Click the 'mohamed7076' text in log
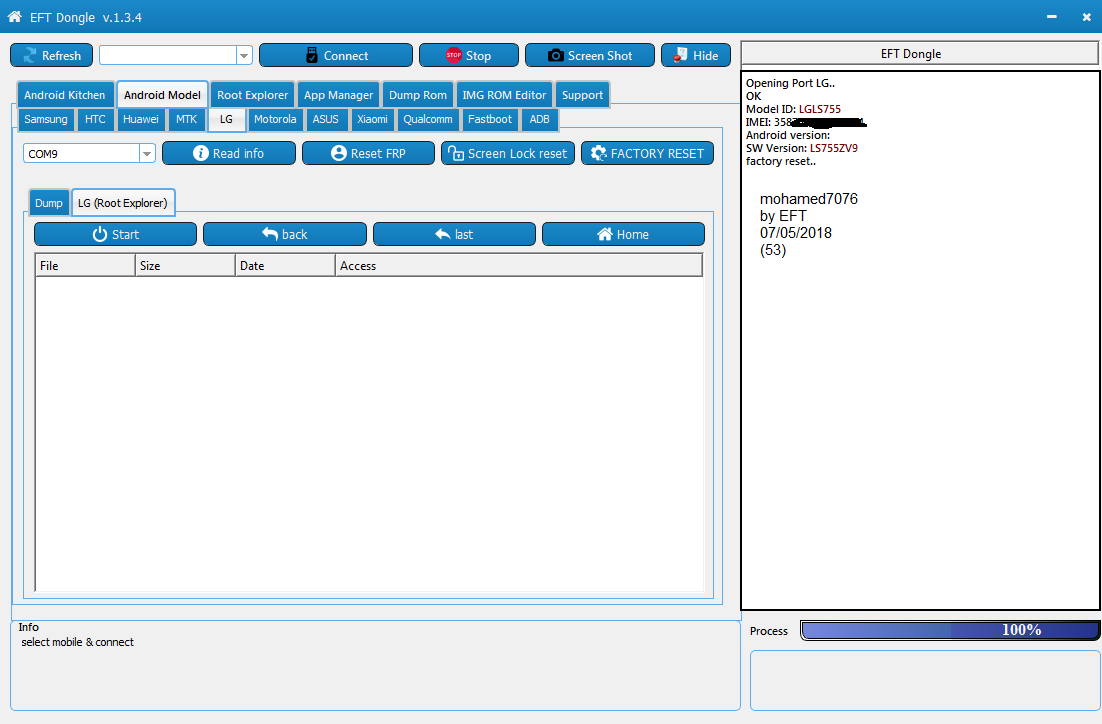1102x724 pixels. coord(809,199)
